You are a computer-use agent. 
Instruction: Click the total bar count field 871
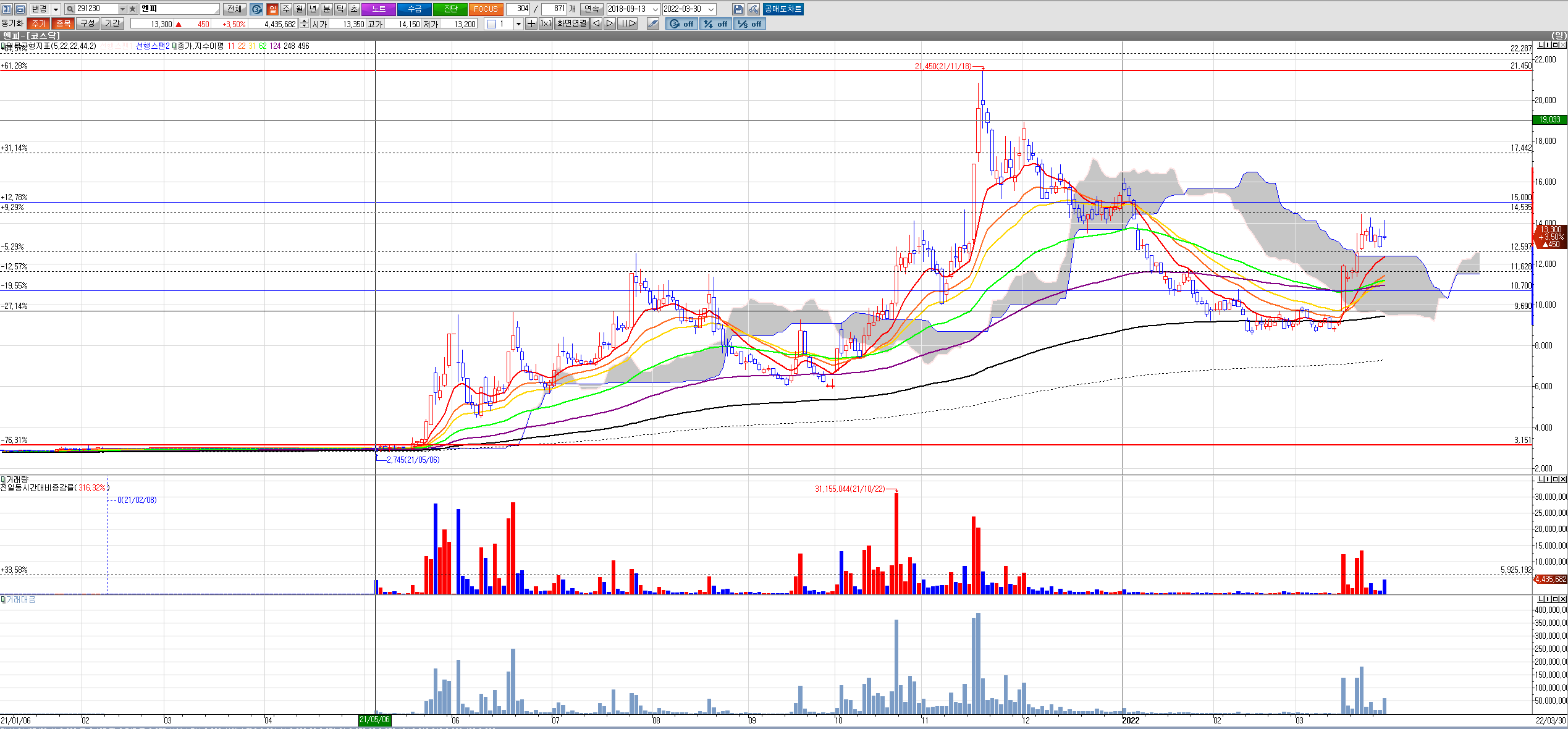coord(554,9)
